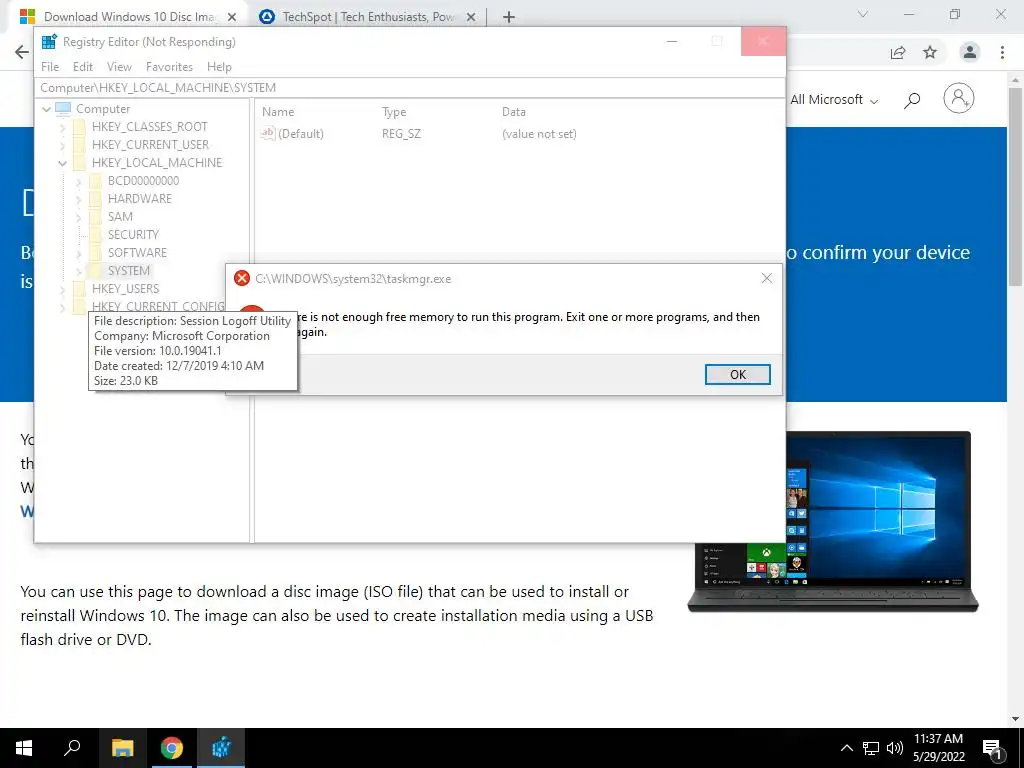Click the Registry Editor address bar path
The width and height of the screenshot is (1024, 768).
(x=410, y=88)
